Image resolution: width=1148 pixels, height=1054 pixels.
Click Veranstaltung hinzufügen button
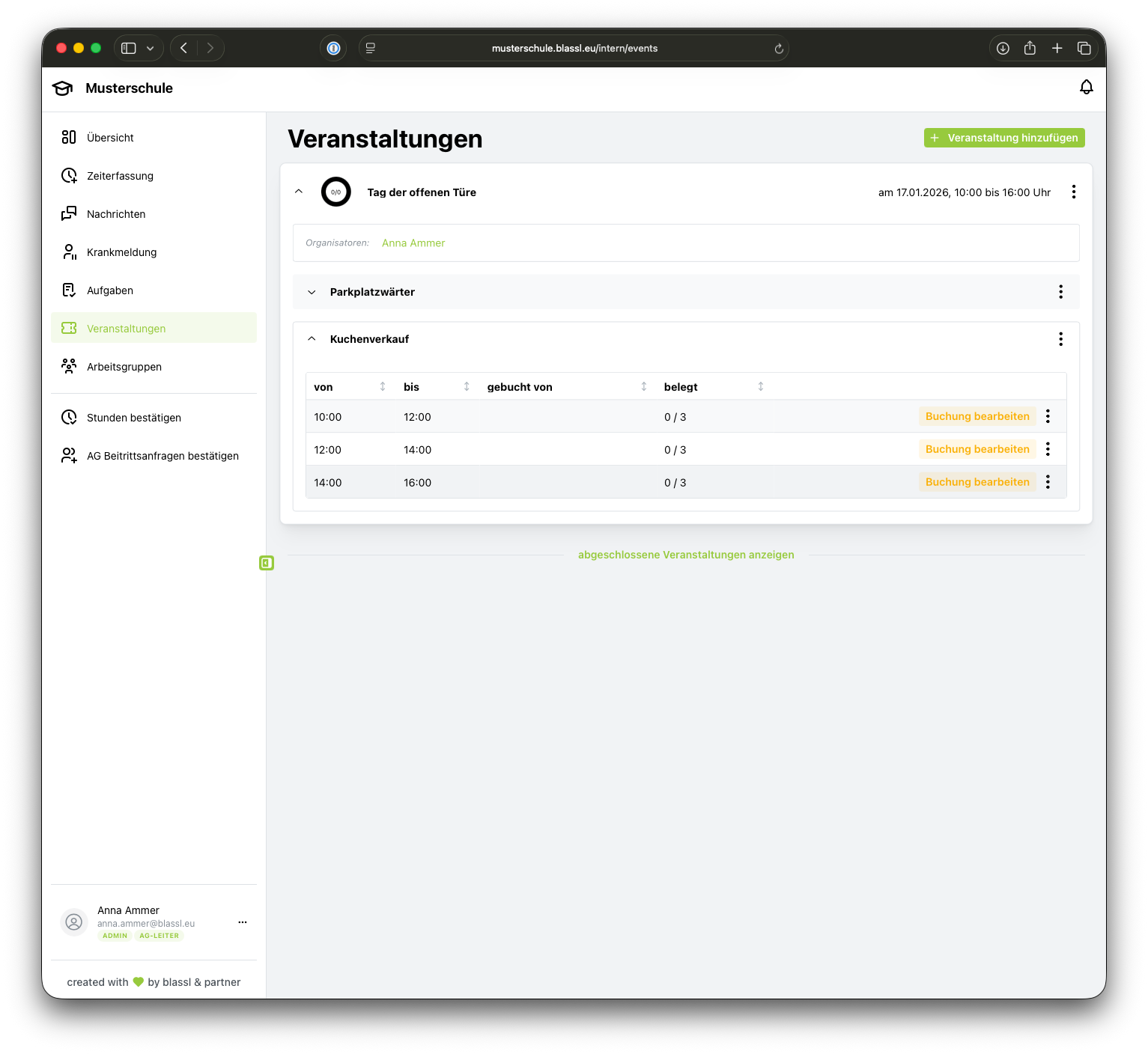[1003, 138]
